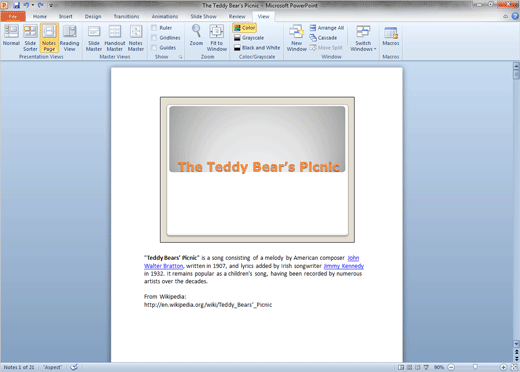Screen dimensions: 520x372
Task: Open a New Window
Action: [296, 37]
